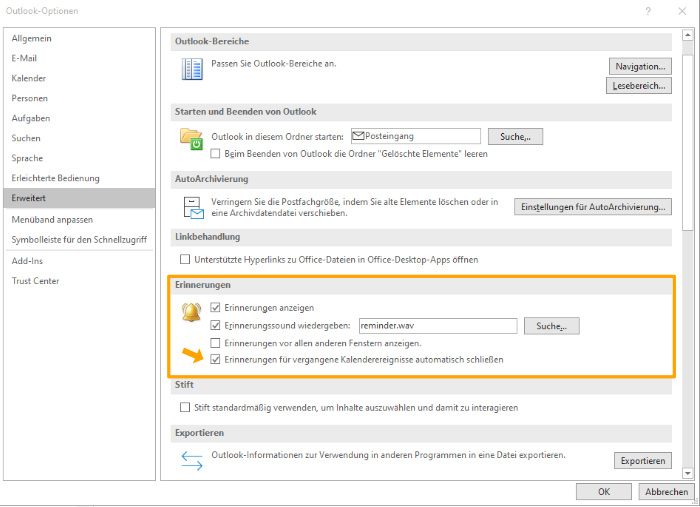700x507 pixels.
Task: Click the 'Navigation...' button
Action: pos(640,66)
